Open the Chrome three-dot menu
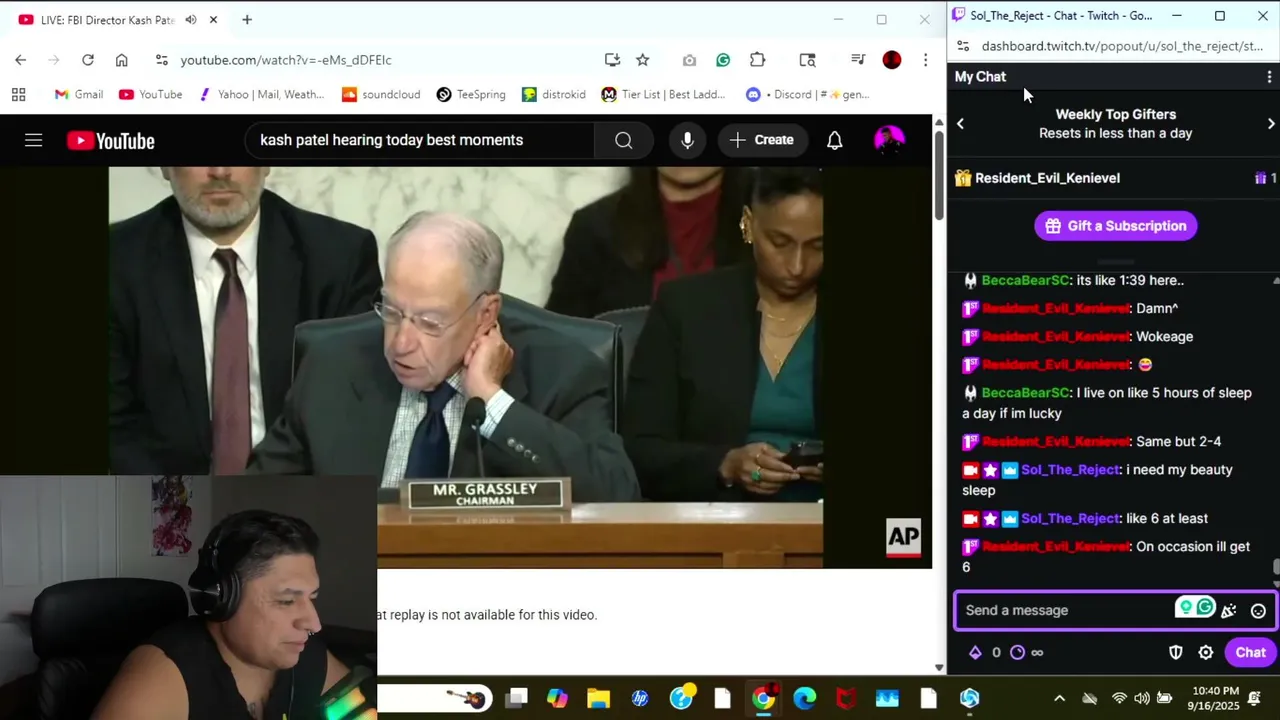Viewport: 1280px width, 720px height. 926,60
